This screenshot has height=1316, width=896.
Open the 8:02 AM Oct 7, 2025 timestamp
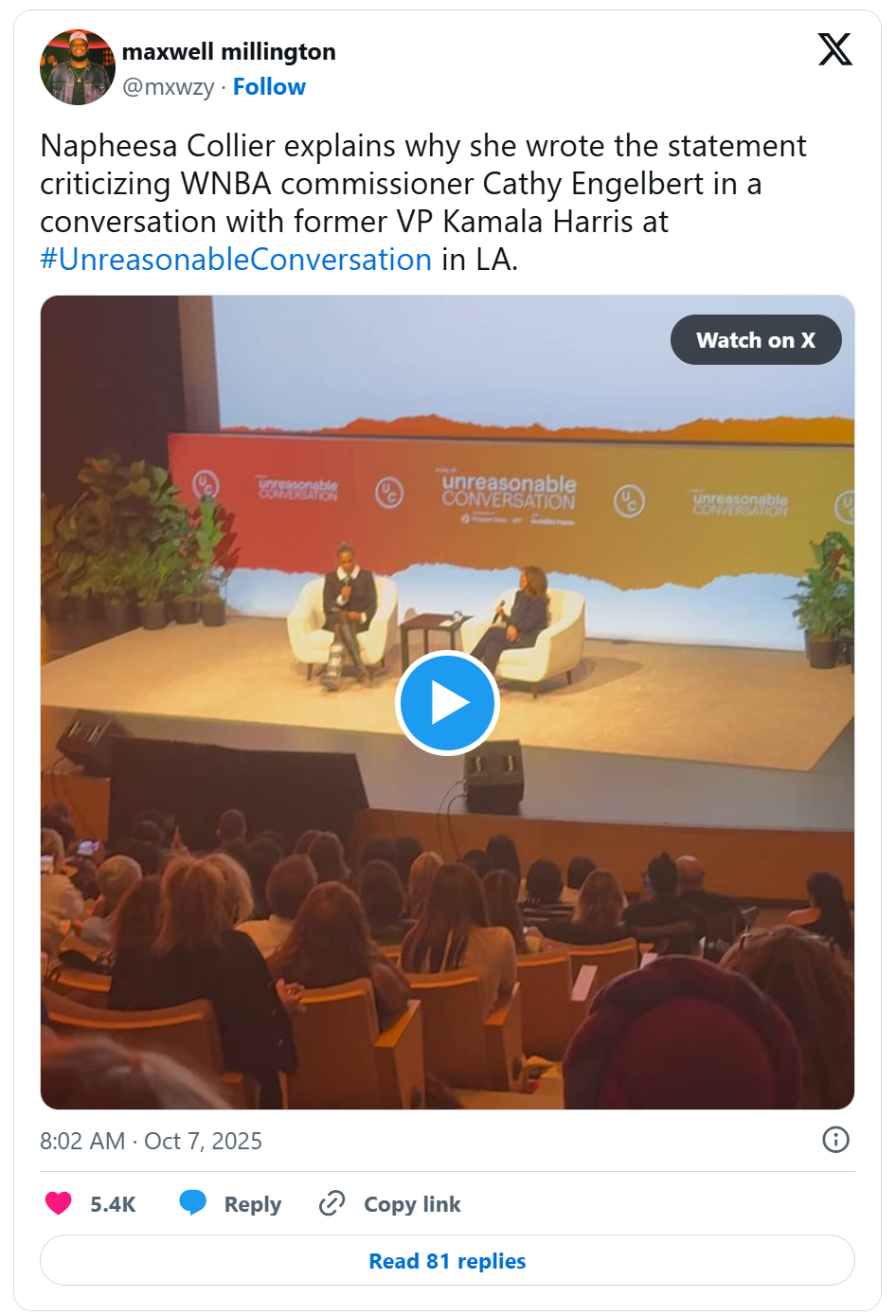tap(151, 1141)
